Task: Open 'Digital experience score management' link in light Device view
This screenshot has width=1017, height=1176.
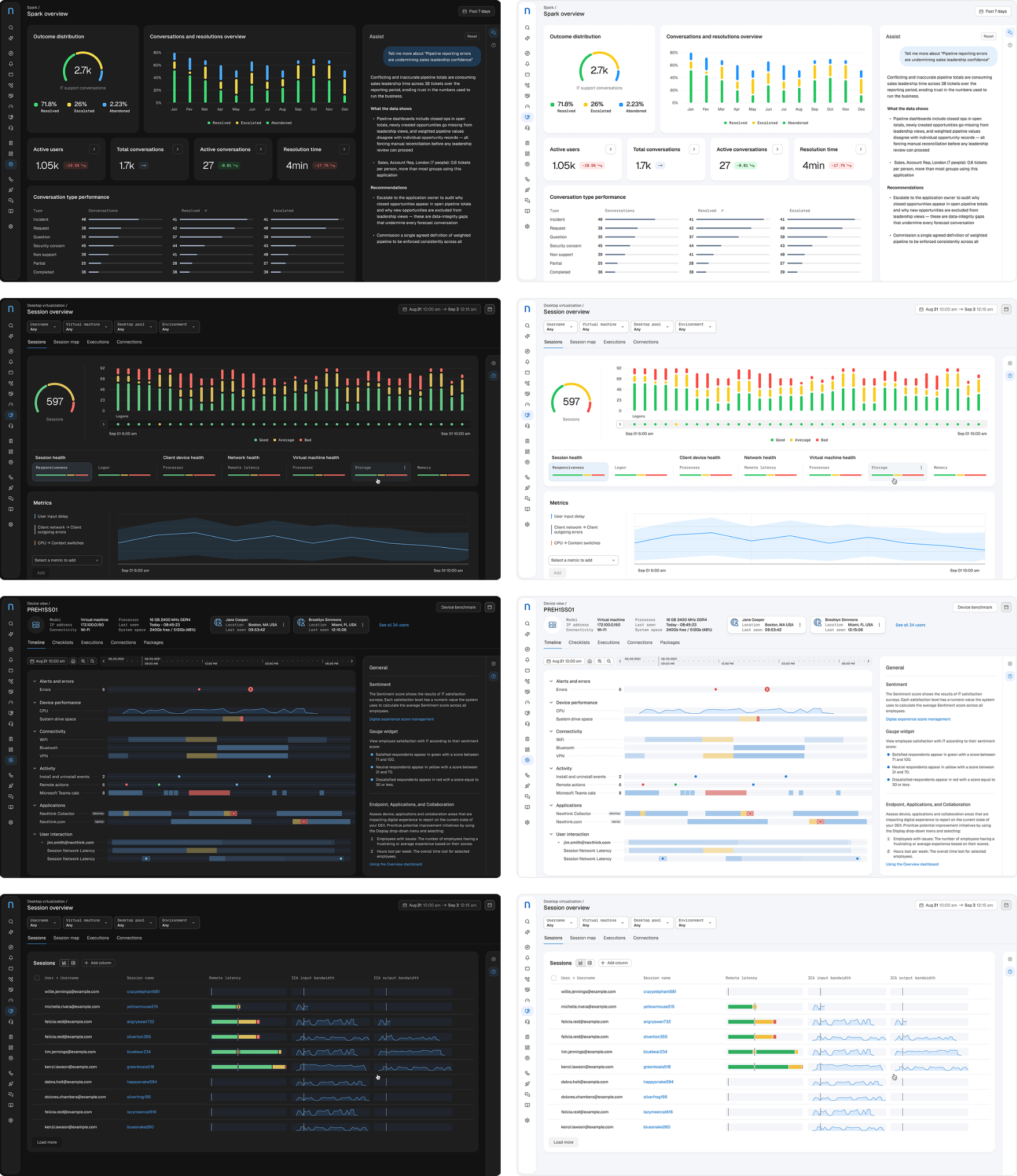Action: tap(918, 719)
